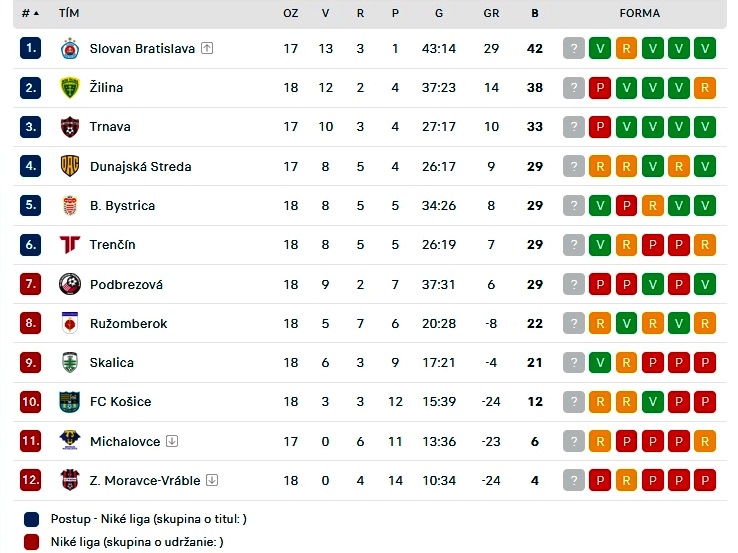Click the FORMA column header

pos(640,13)
